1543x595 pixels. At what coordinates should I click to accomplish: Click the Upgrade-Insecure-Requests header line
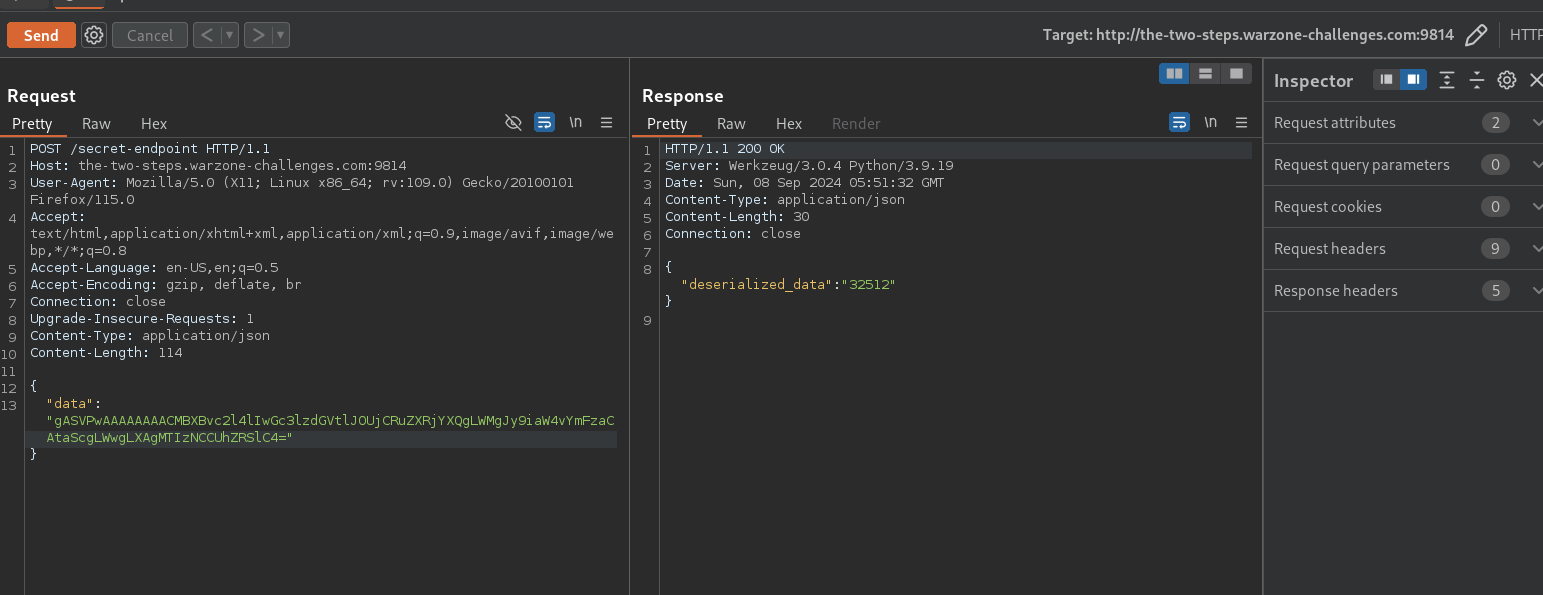tap(142, 319)
